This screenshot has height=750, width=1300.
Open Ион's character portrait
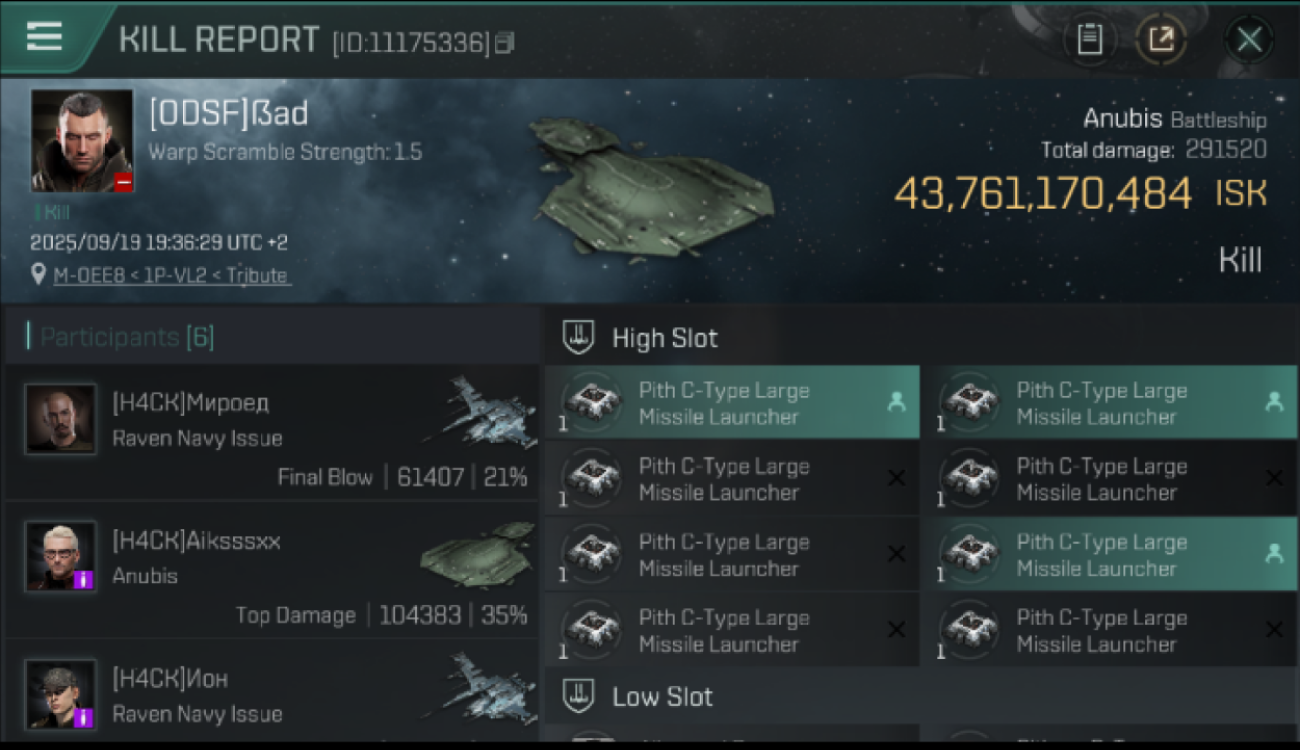(x=61, y=694)
